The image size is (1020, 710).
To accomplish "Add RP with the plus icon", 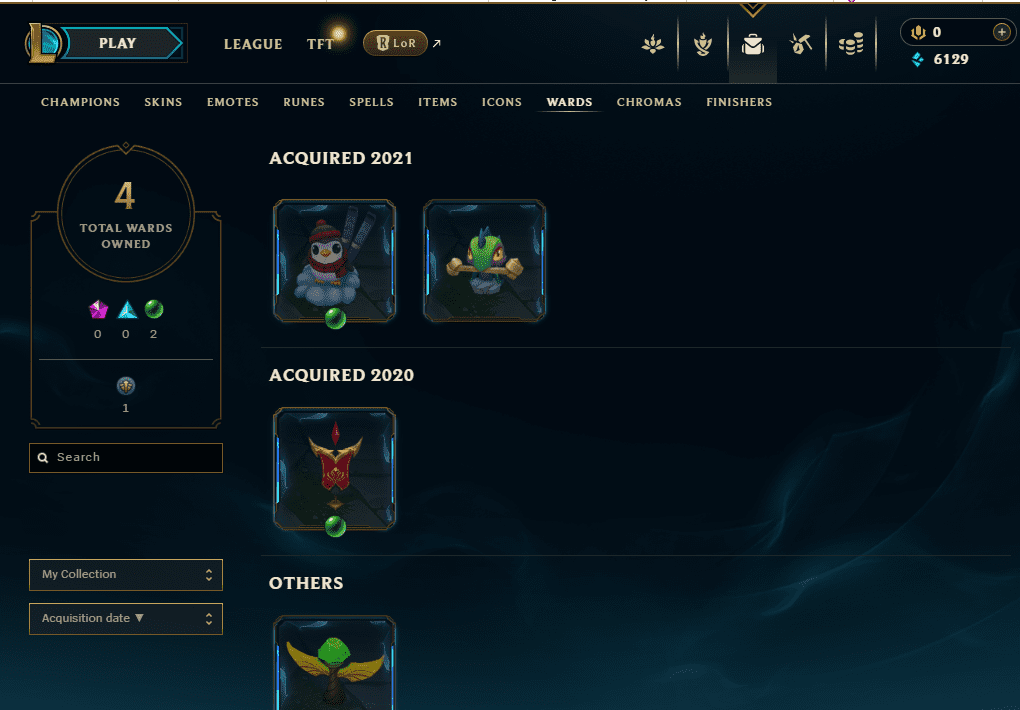I will click(x=1002, y=32).
